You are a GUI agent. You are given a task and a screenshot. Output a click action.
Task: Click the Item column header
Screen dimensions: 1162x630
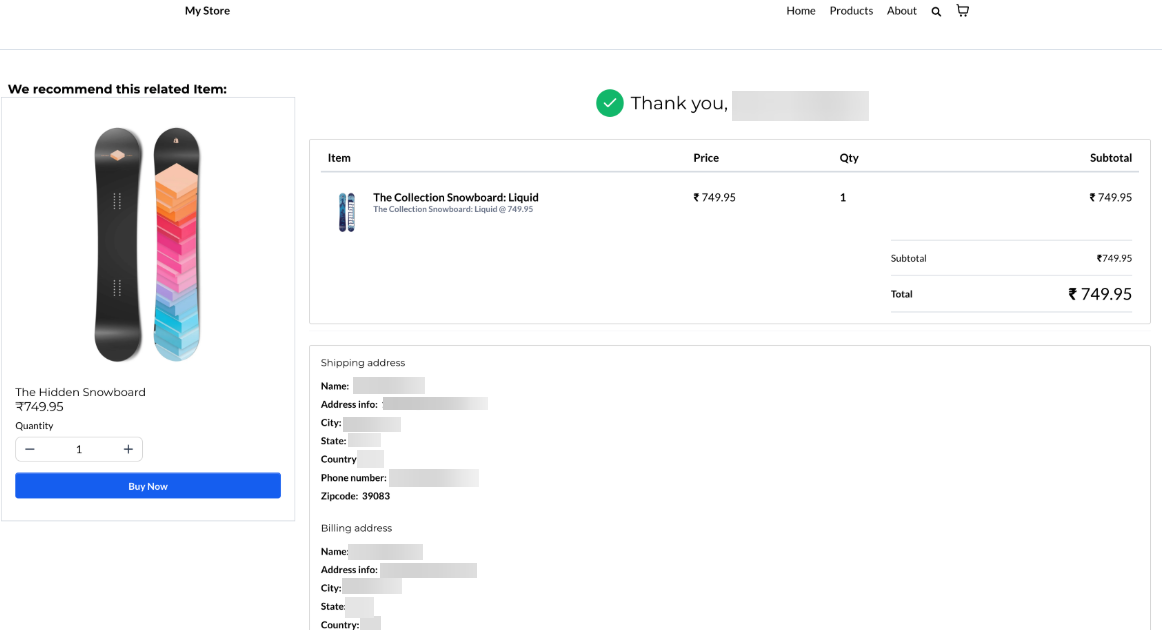pyautogui.click(x=339, y=158)
